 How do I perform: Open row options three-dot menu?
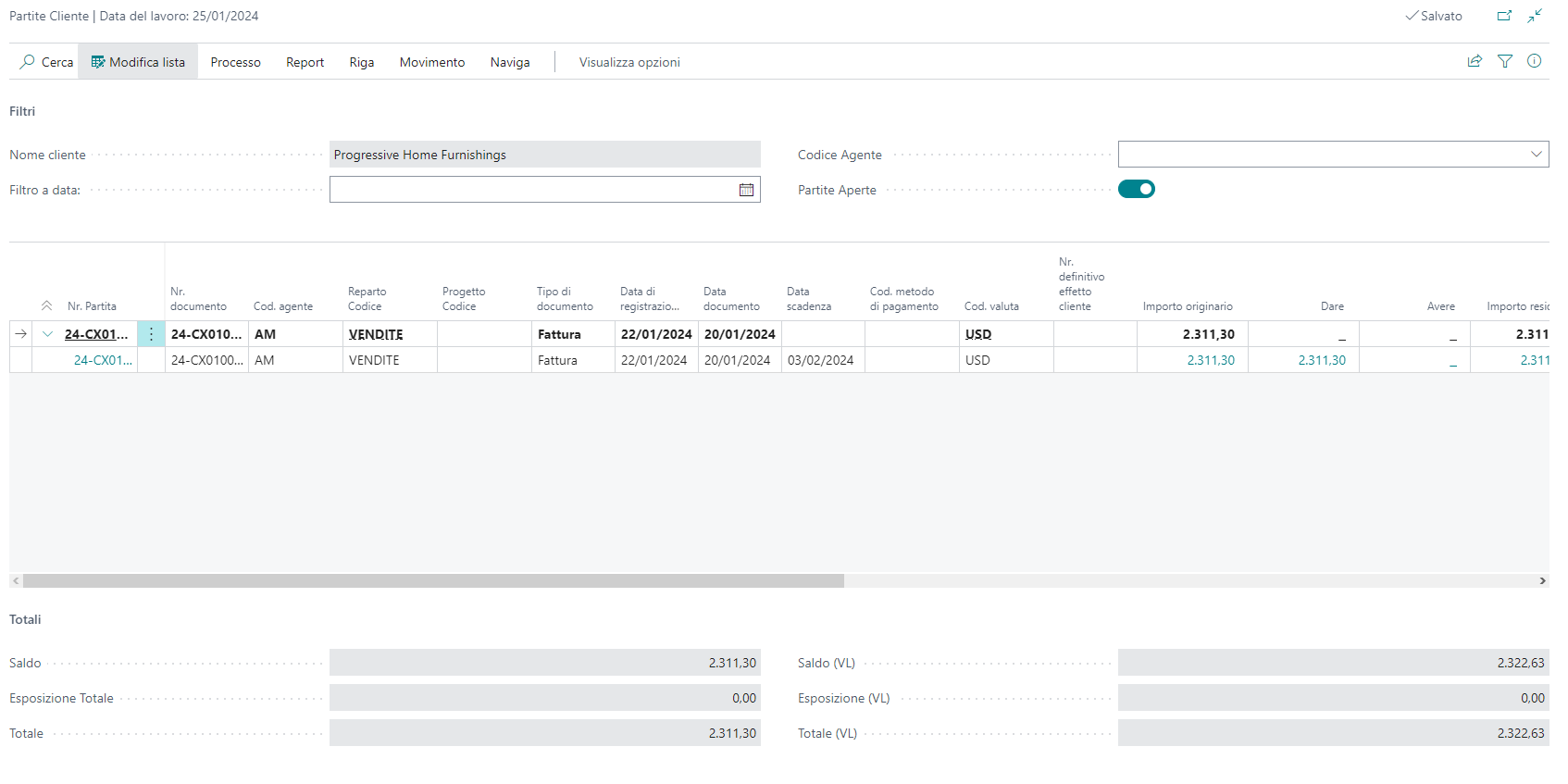pos(151,334)
